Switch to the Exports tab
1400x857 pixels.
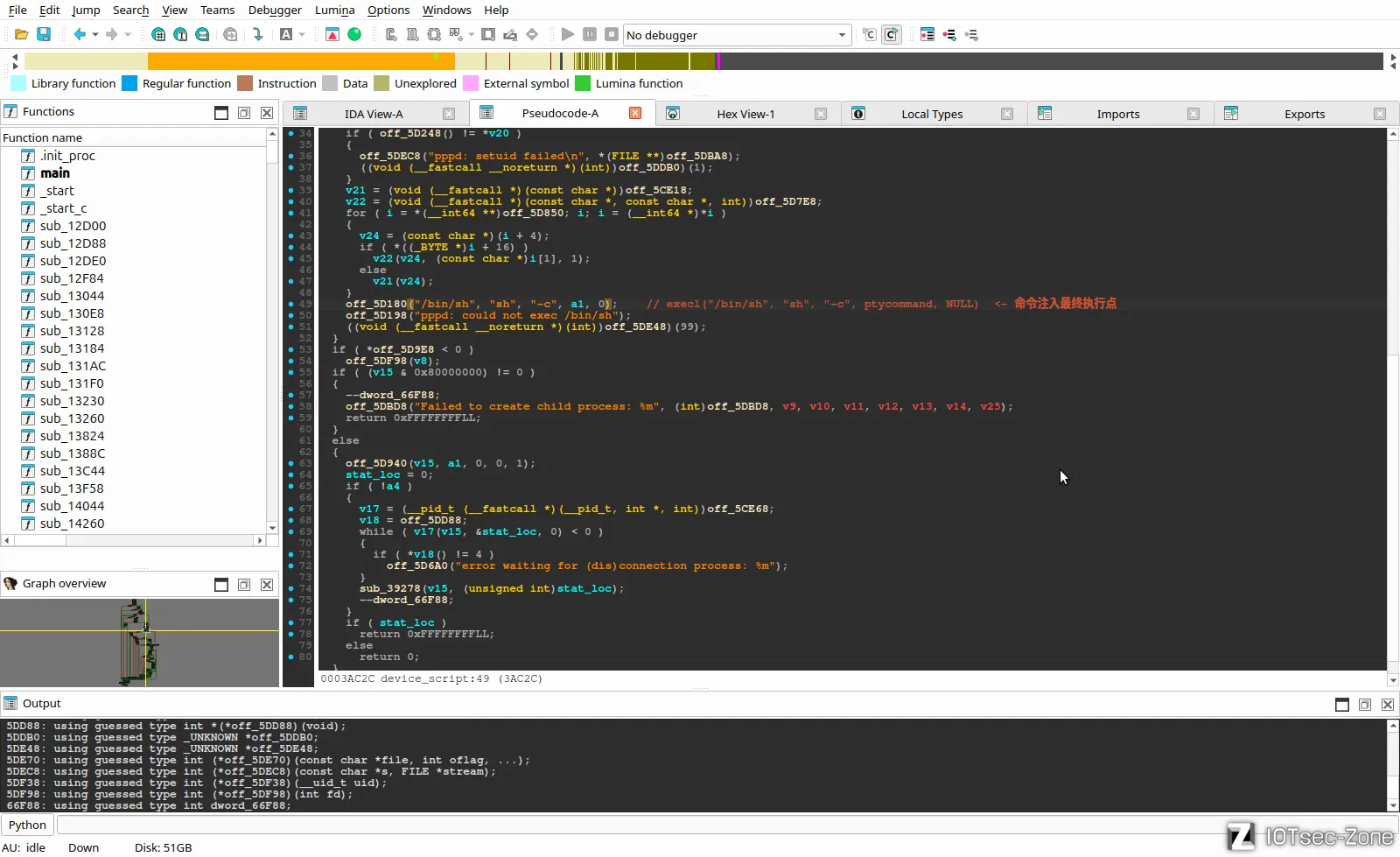coord(1305,114)
